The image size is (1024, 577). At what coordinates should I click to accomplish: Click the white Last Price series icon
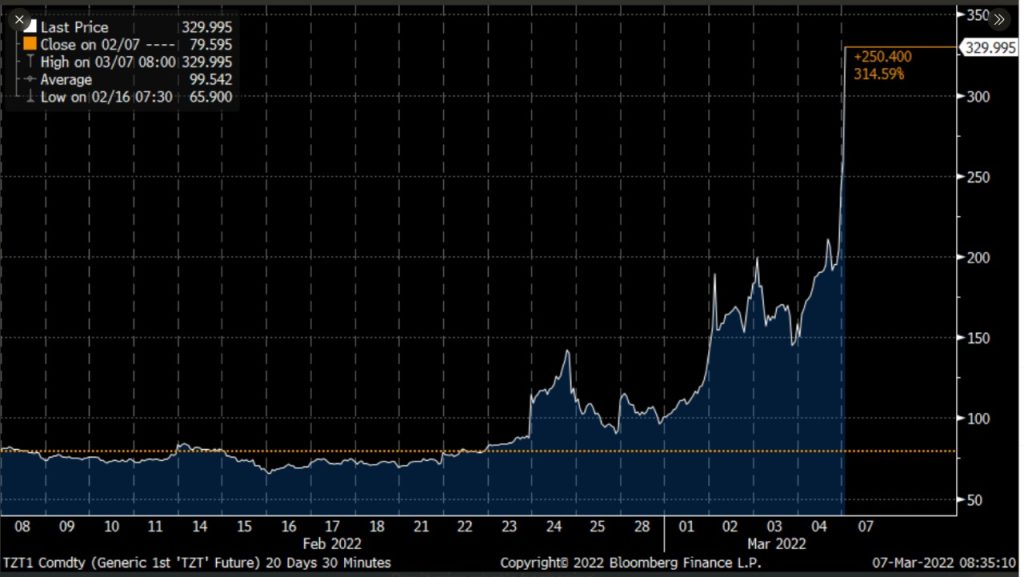coord(30,27)
